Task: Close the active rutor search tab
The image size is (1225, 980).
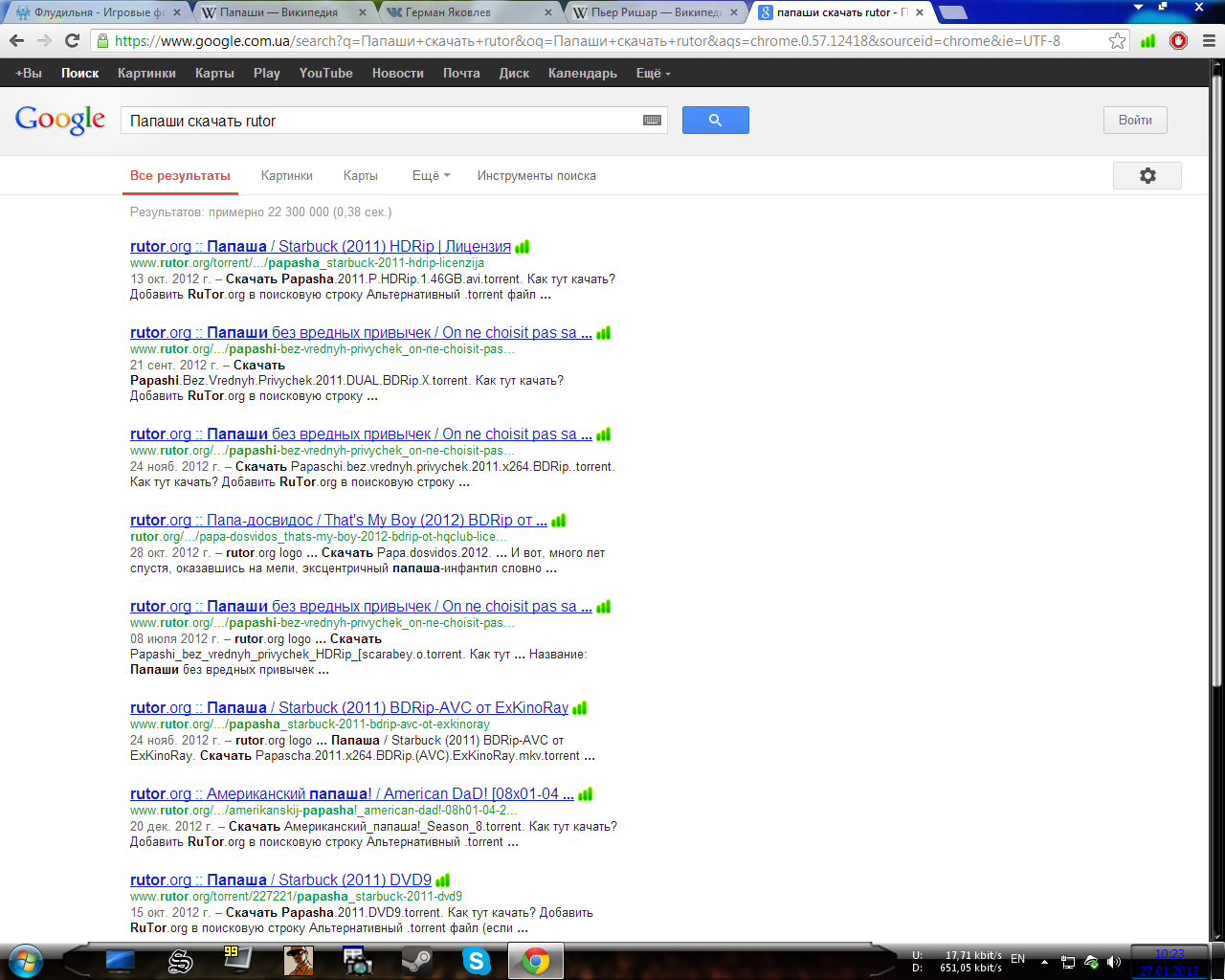Action: click(920, 12)
